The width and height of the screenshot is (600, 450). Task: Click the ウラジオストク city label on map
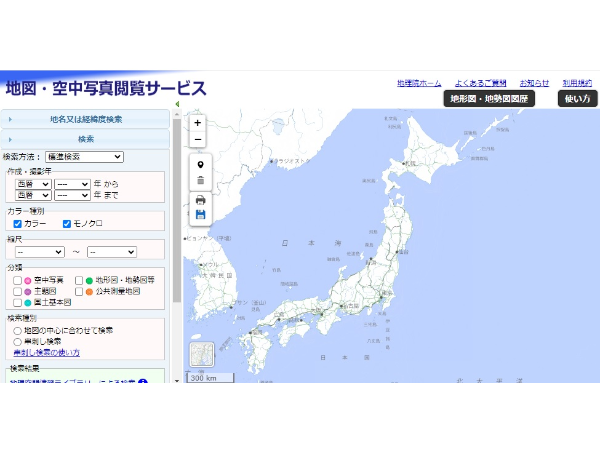(292, 161)
